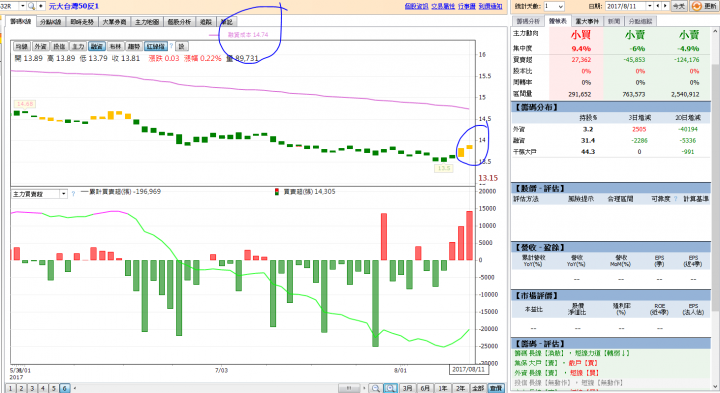Go to next date arrow
The image size is (720, 393).
click(665, 6)
